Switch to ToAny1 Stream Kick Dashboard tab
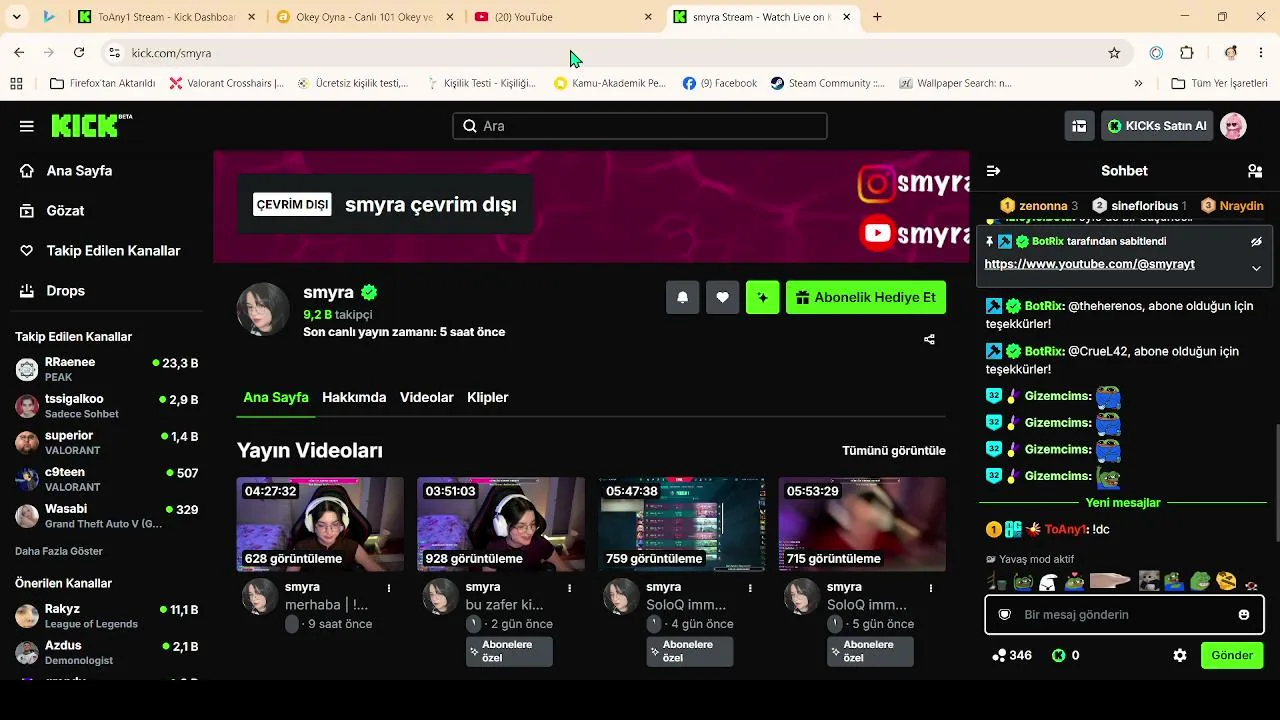Image resolution: width=1280 pixels, height=720 pixels. (x=166, y=17)
